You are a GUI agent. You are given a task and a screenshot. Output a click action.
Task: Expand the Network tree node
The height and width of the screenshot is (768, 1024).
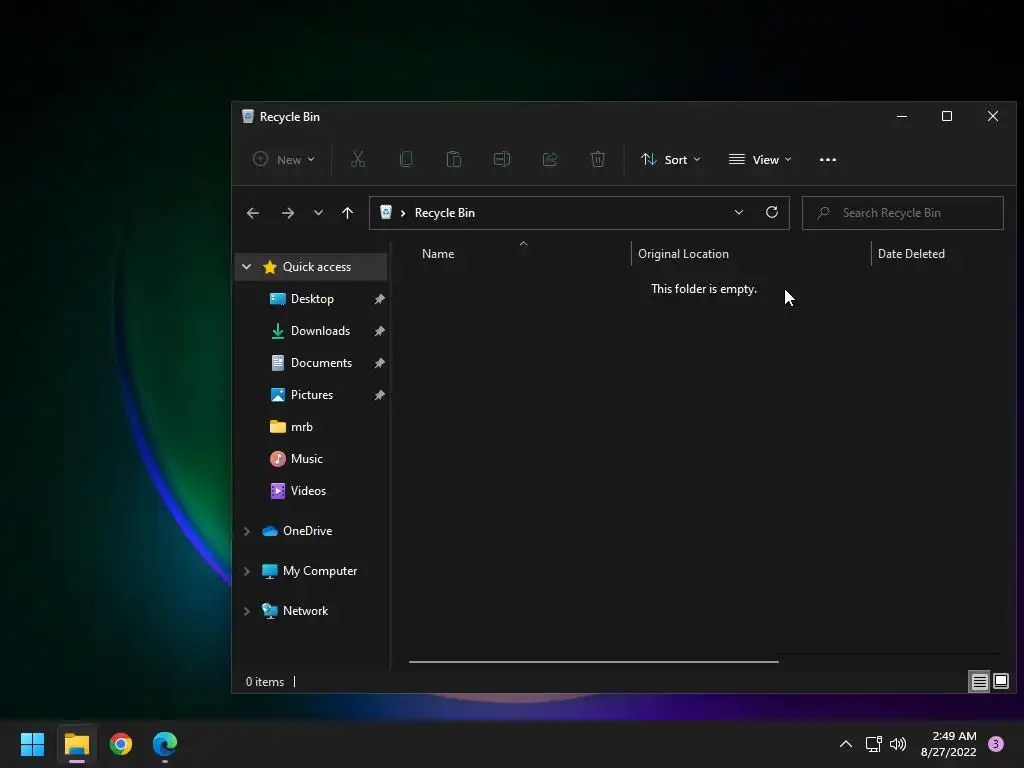coord(247,611)
